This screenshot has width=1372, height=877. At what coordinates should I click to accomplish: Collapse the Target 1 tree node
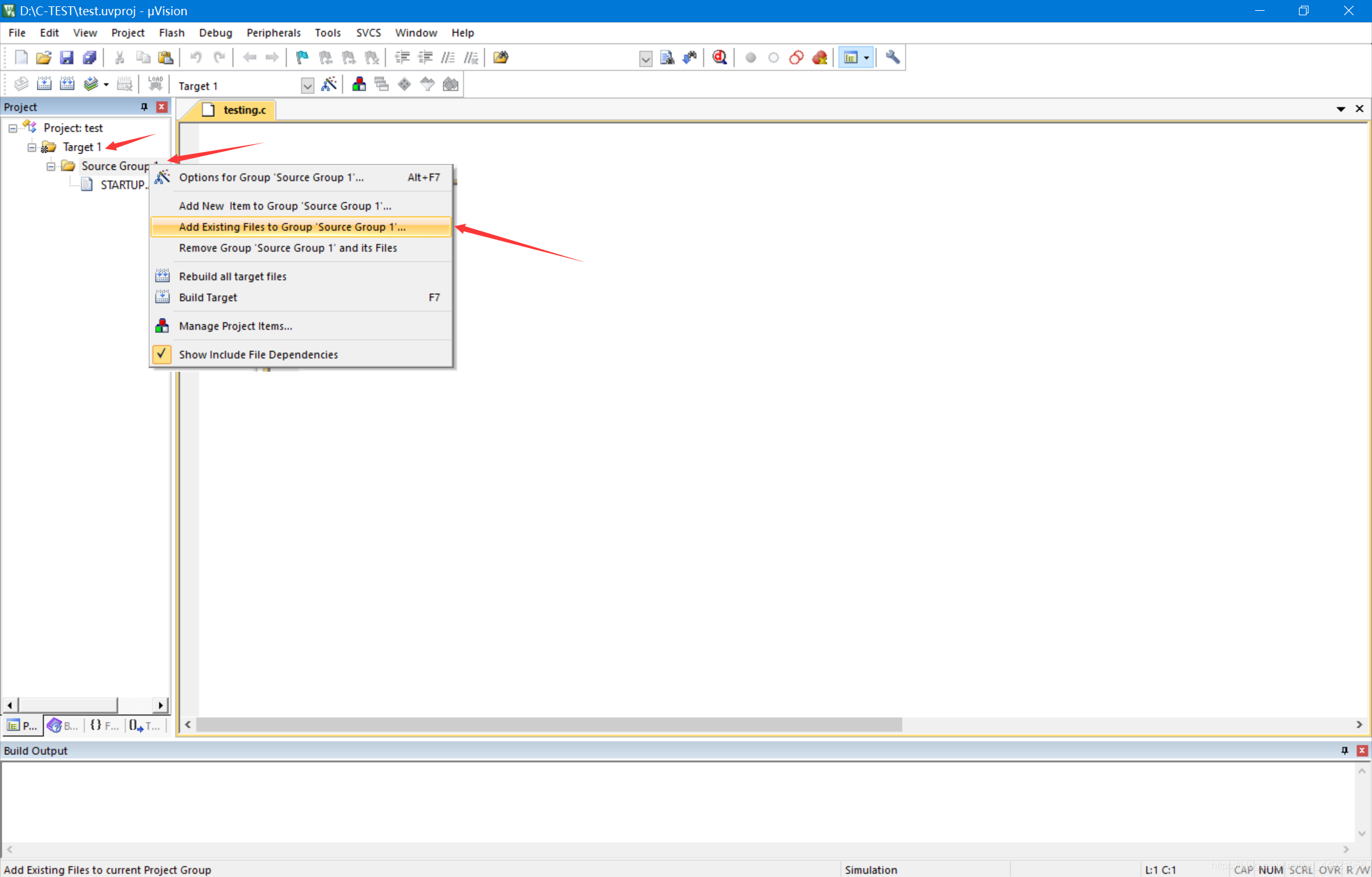(x=32, y=147)
